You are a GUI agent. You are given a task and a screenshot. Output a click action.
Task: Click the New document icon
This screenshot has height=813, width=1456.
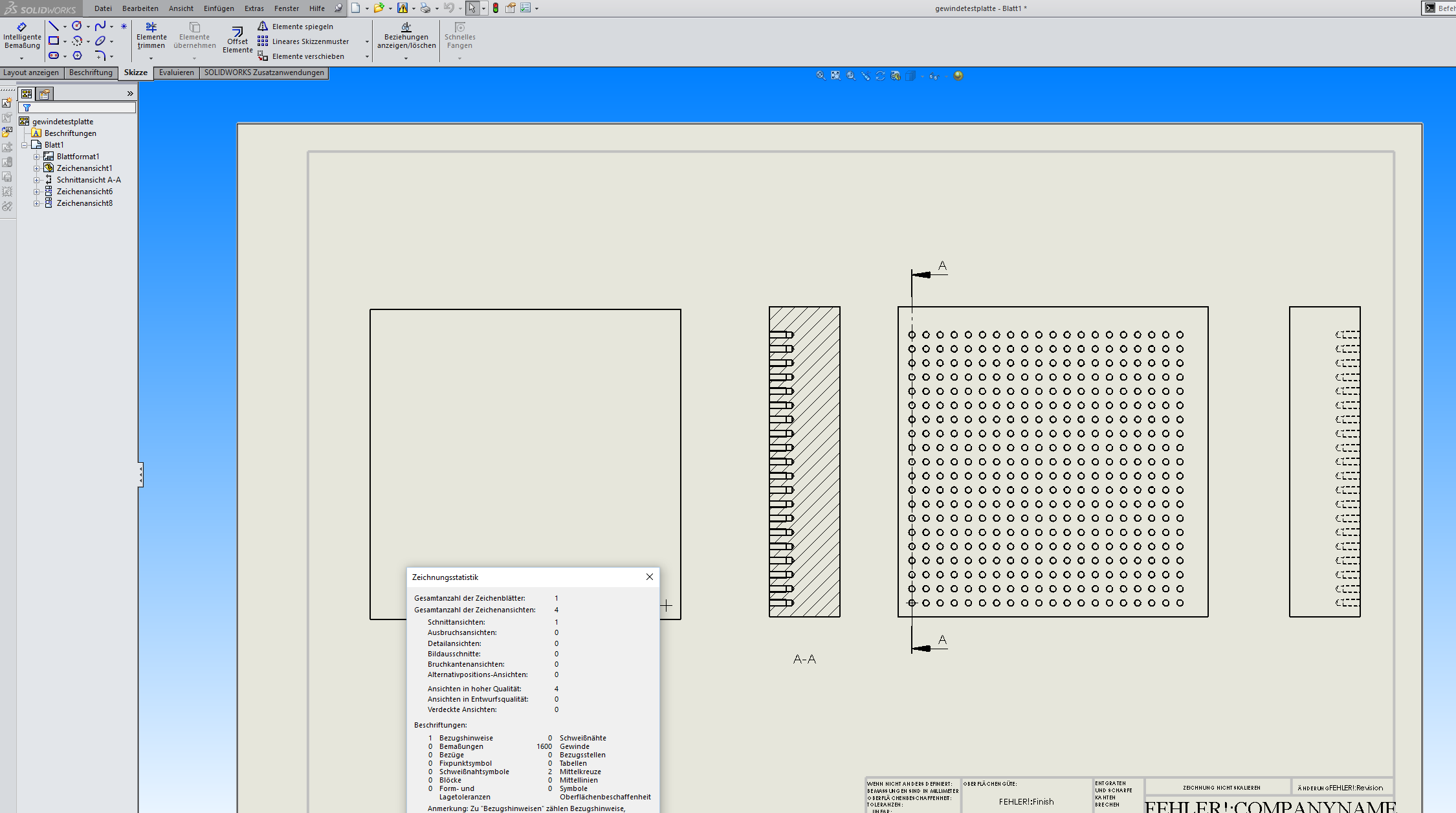point(356,8)
